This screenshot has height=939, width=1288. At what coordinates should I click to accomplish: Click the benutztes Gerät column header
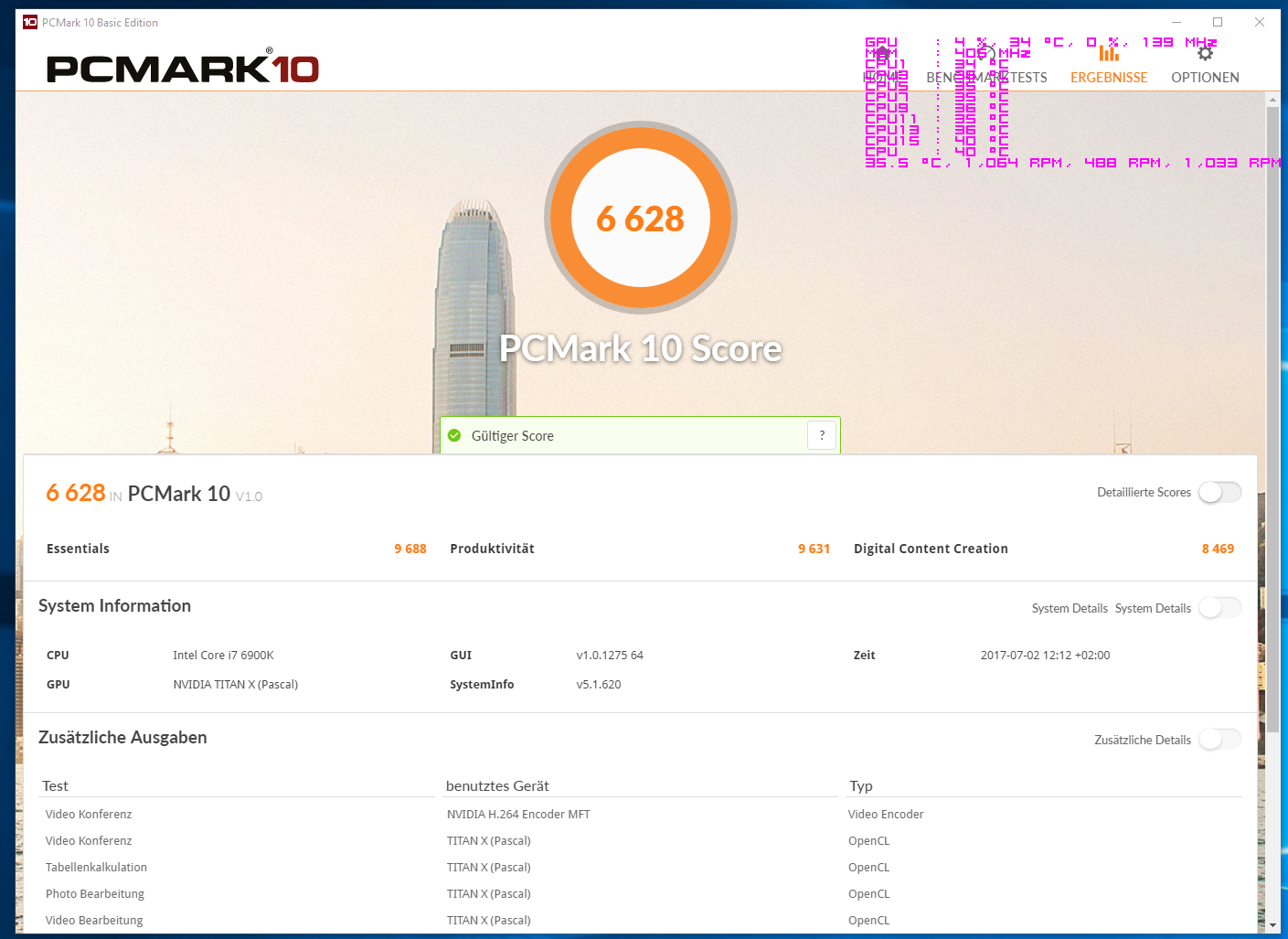tap(497, 786)
